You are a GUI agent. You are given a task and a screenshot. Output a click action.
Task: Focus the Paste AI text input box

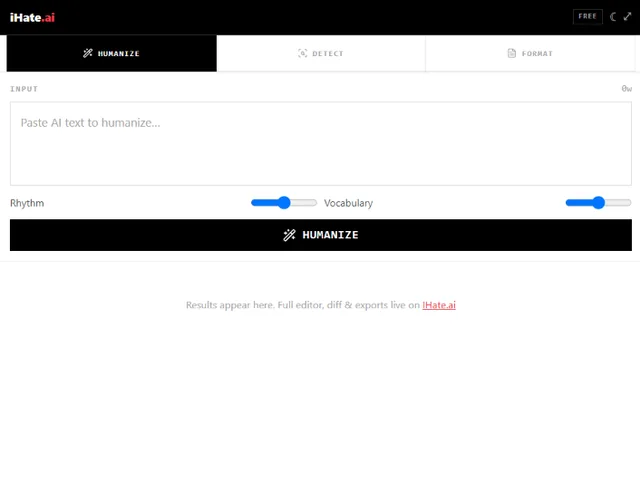click(321, 144)
